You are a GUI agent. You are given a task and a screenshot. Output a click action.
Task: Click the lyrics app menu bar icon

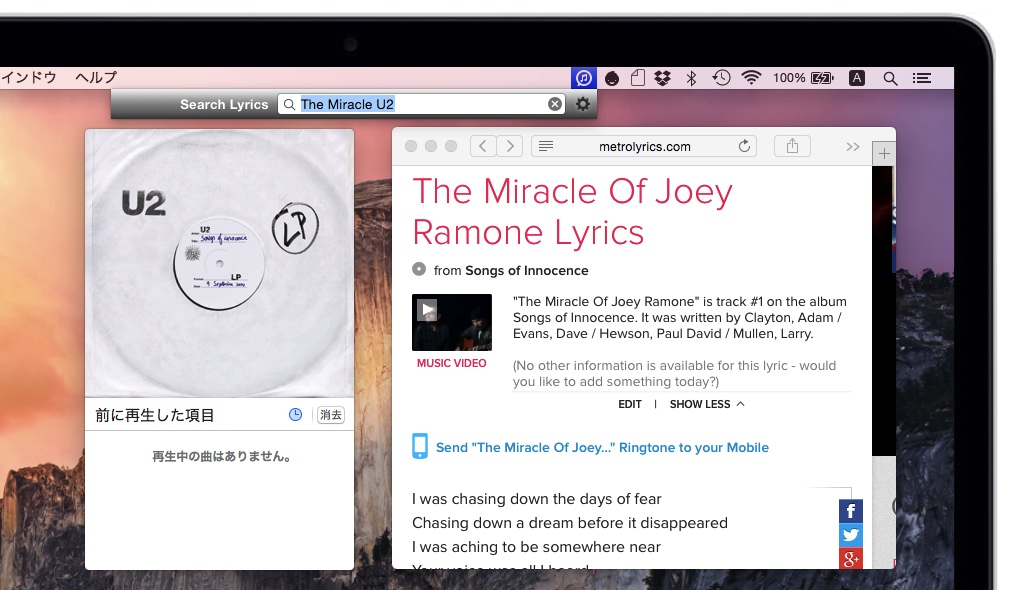(584, 78)
